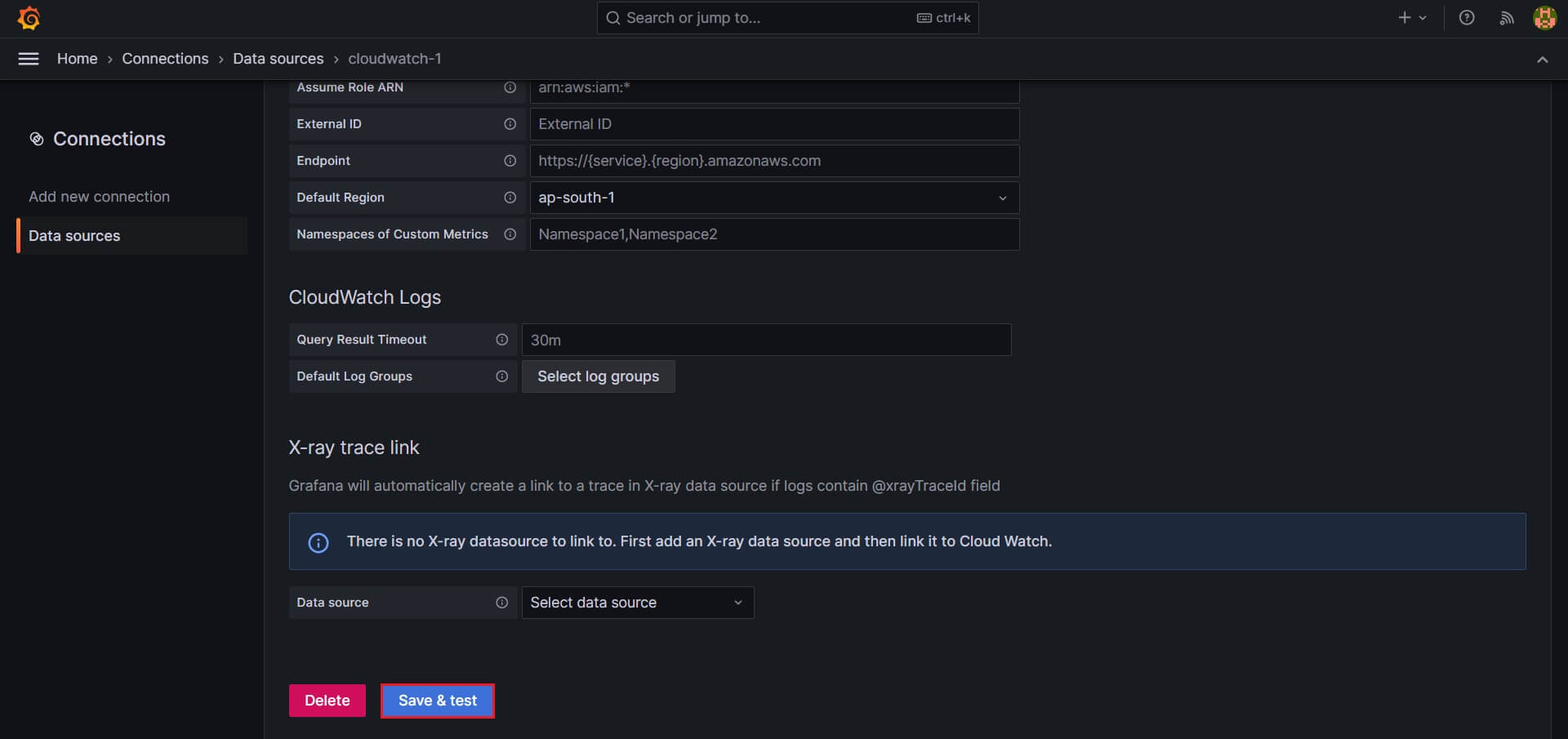Click the user profile avatar
Viewport: 1568px width, 739px height.
1545,17
